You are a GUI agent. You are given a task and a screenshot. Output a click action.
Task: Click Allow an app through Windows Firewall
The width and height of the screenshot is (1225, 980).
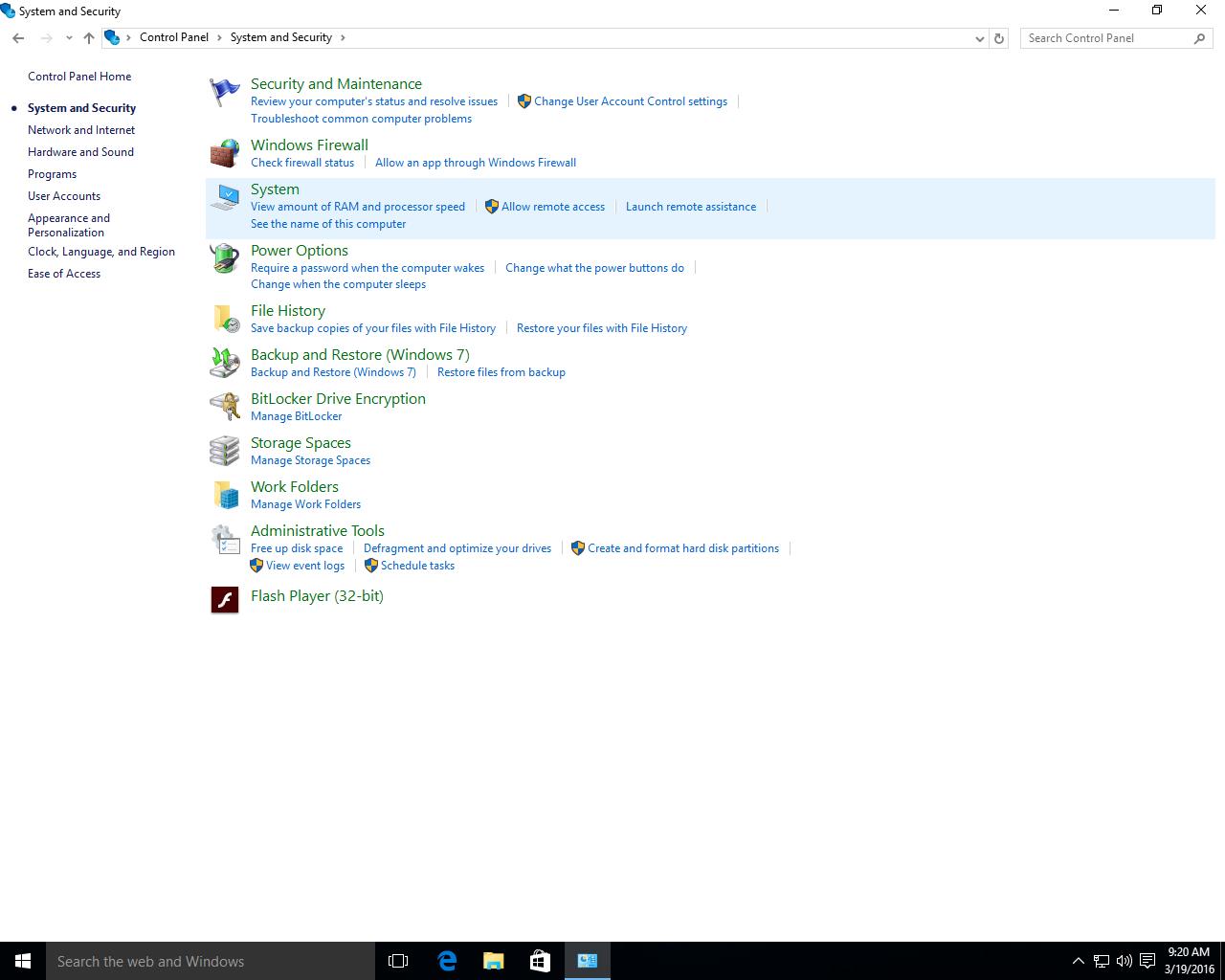pos(476,163)
